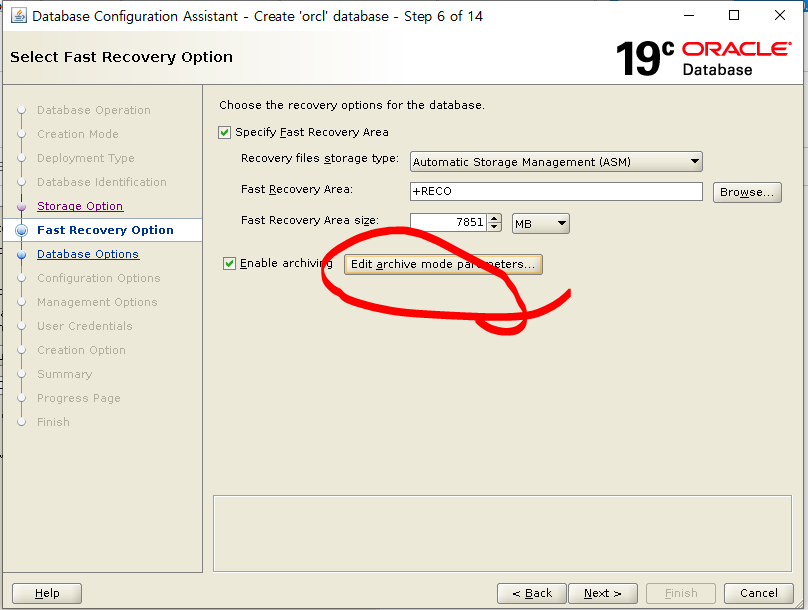Click the Browse... button
This screenshot has width=808, height=610.
[x=747, y=192]
